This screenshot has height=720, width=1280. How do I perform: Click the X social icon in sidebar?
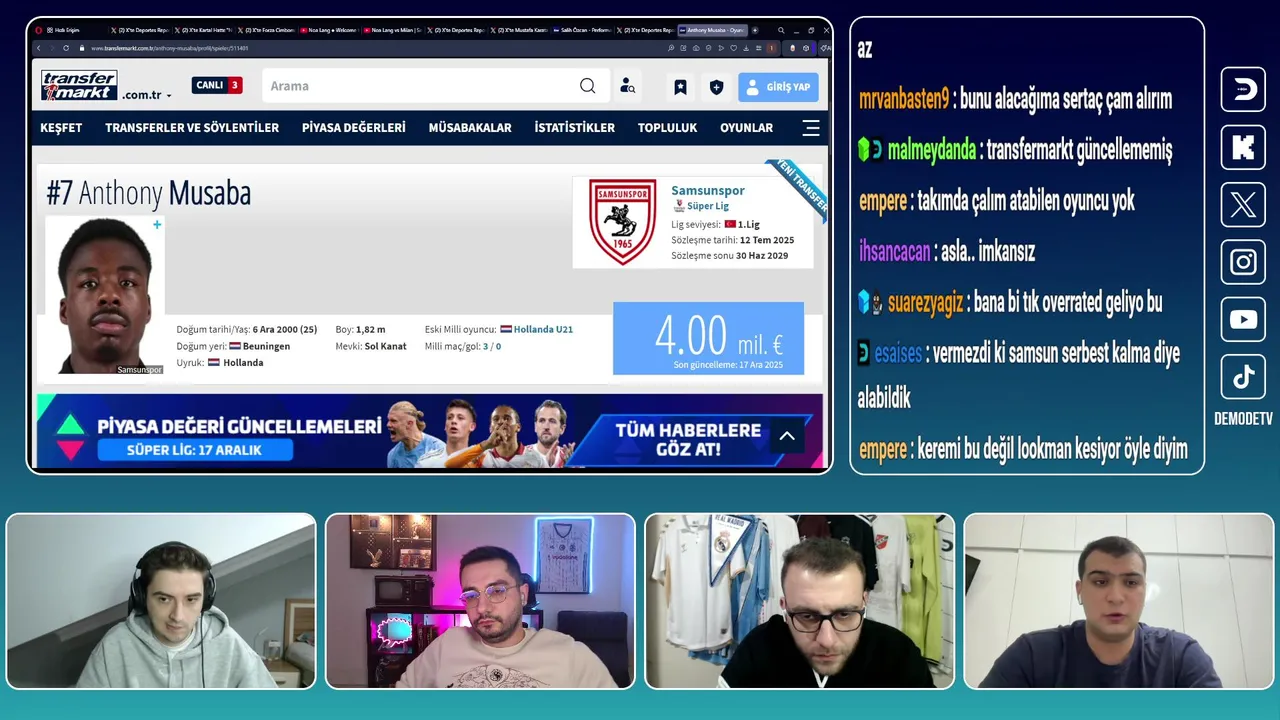point(1243,205)
